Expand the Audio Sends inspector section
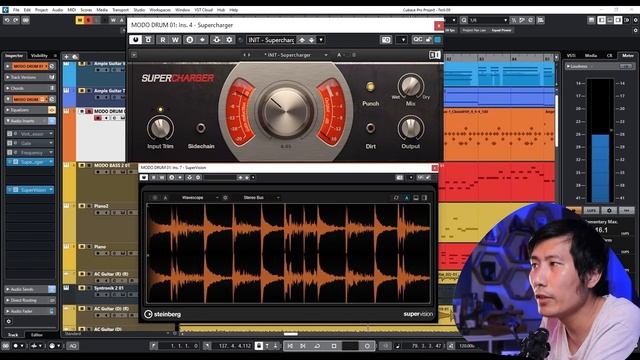Viewport: 640px width, 360px height. tap(29, 289)
